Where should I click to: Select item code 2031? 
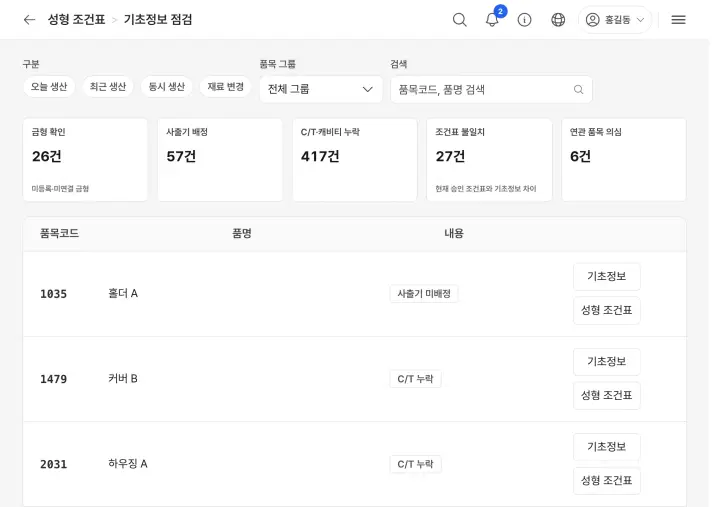click(53, 464)
